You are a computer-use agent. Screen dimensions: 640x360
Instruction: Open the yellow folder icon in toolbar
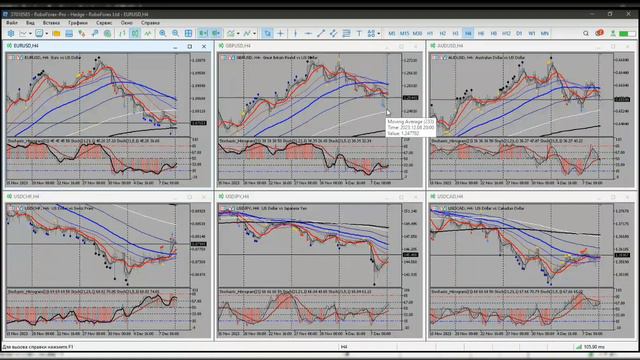click(56, 33)
